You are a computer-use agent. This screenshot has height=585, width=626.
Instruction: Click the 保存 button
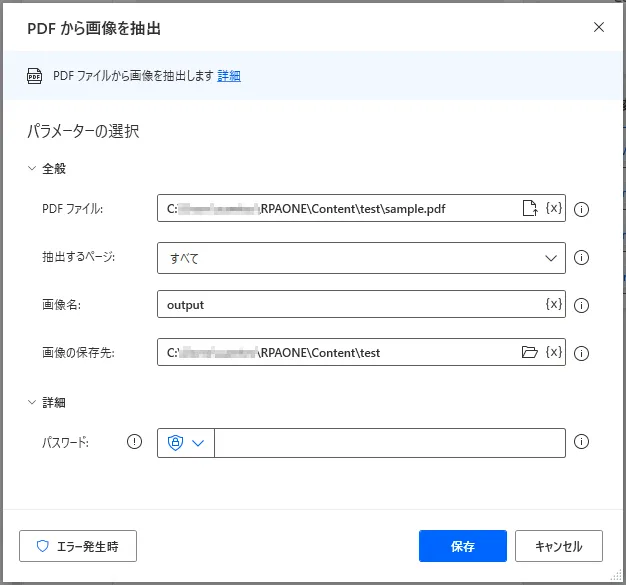click(x=462, y=547)
